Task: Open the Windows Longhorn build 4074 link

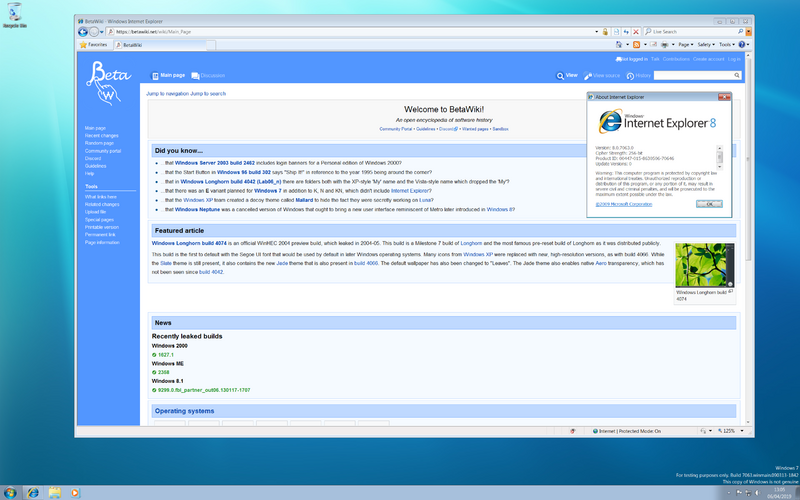Action: (189, 243)
